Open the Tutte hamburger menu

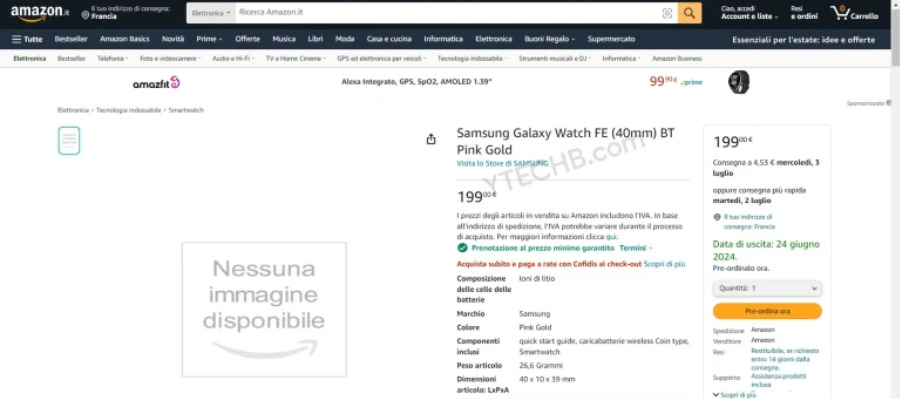[27, 39]
